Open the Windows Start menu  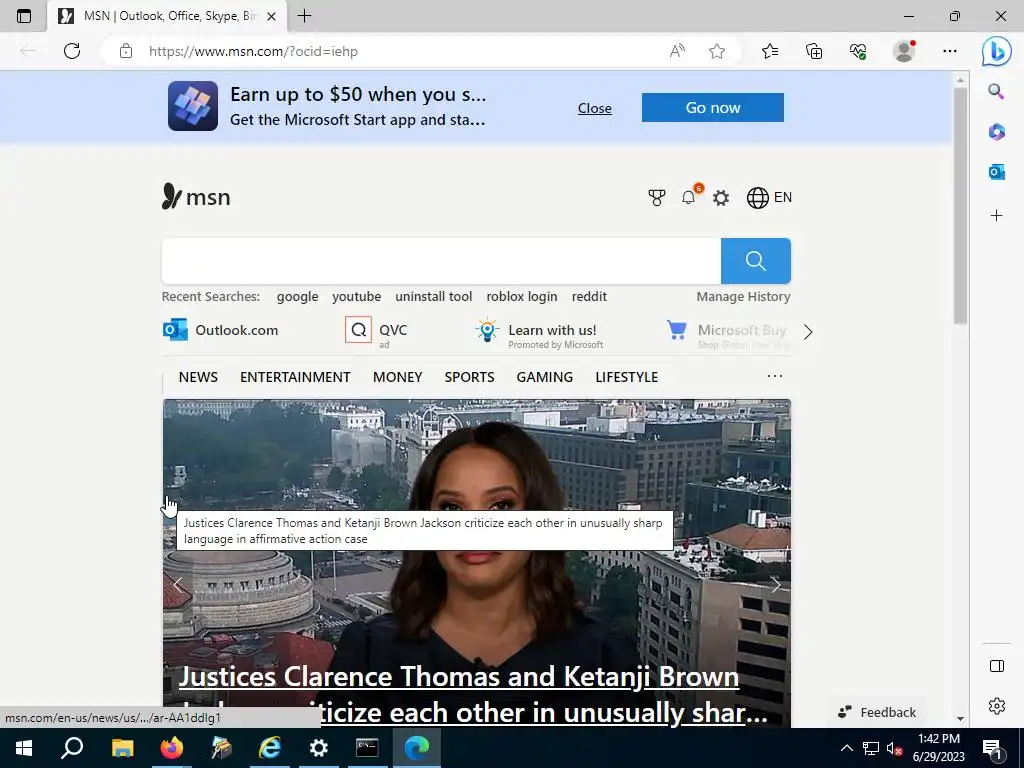[x=24, y=748]
